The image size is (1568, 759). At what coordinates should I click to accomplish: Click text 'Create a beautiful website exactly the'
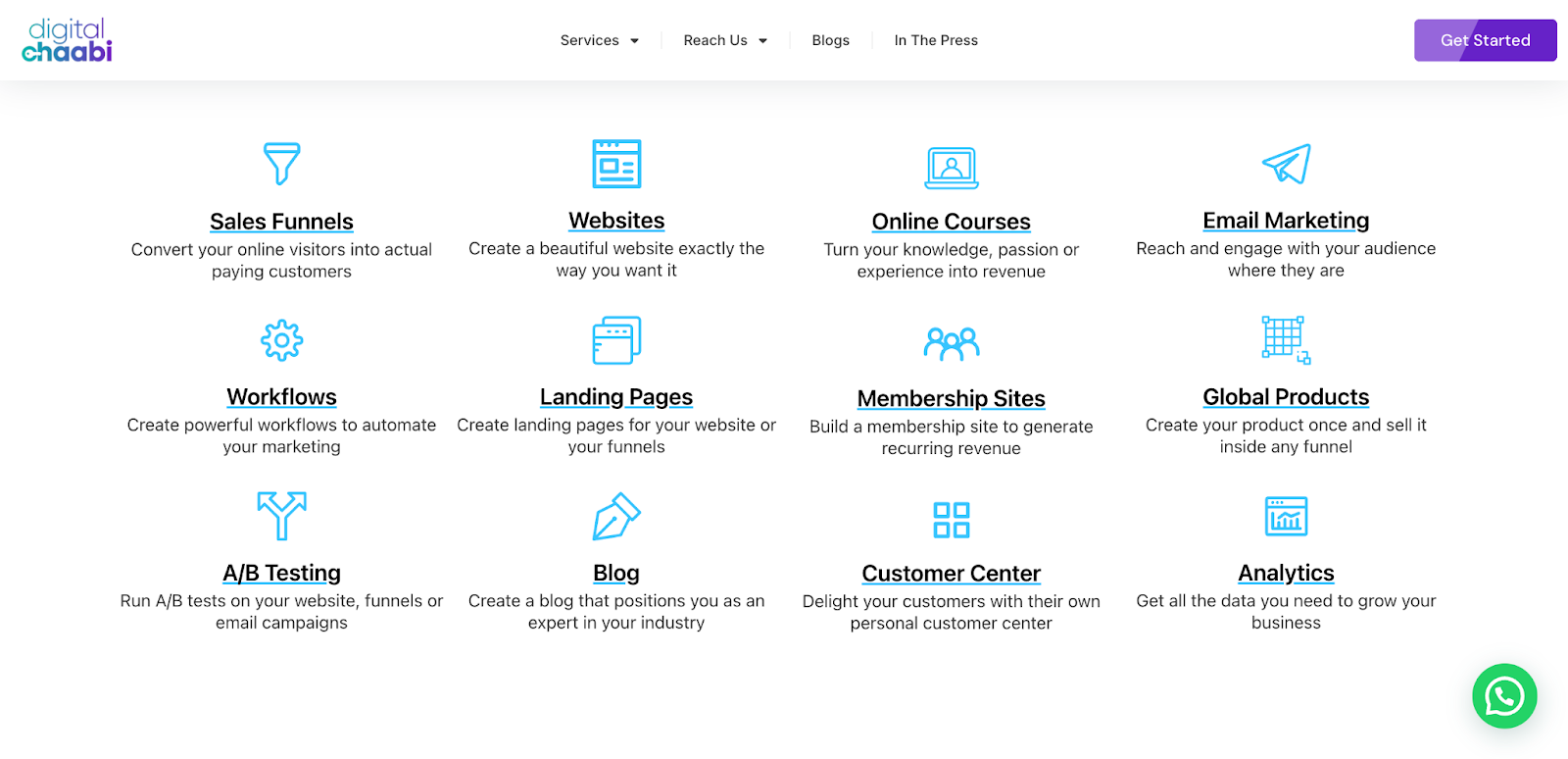616,249
